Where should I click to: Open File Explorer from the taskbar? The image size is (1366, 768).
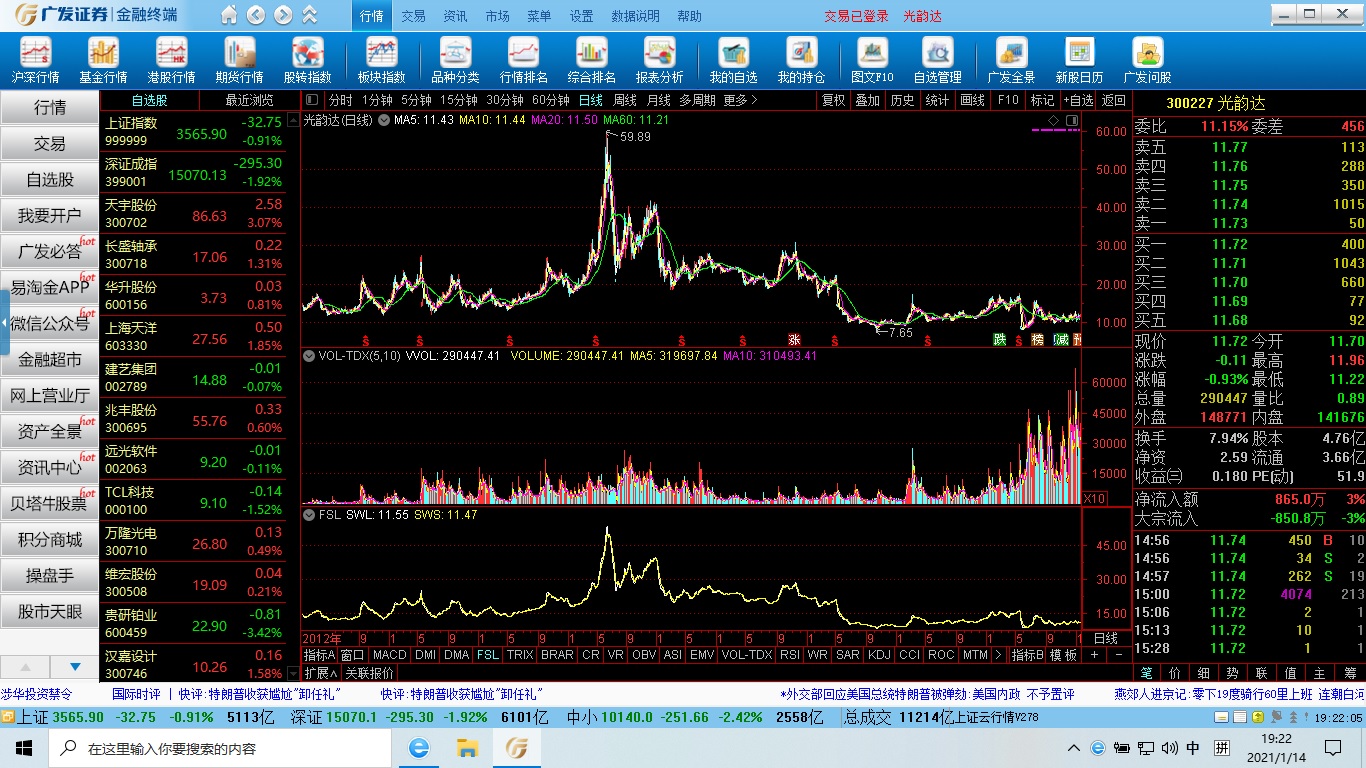[467, 747]
